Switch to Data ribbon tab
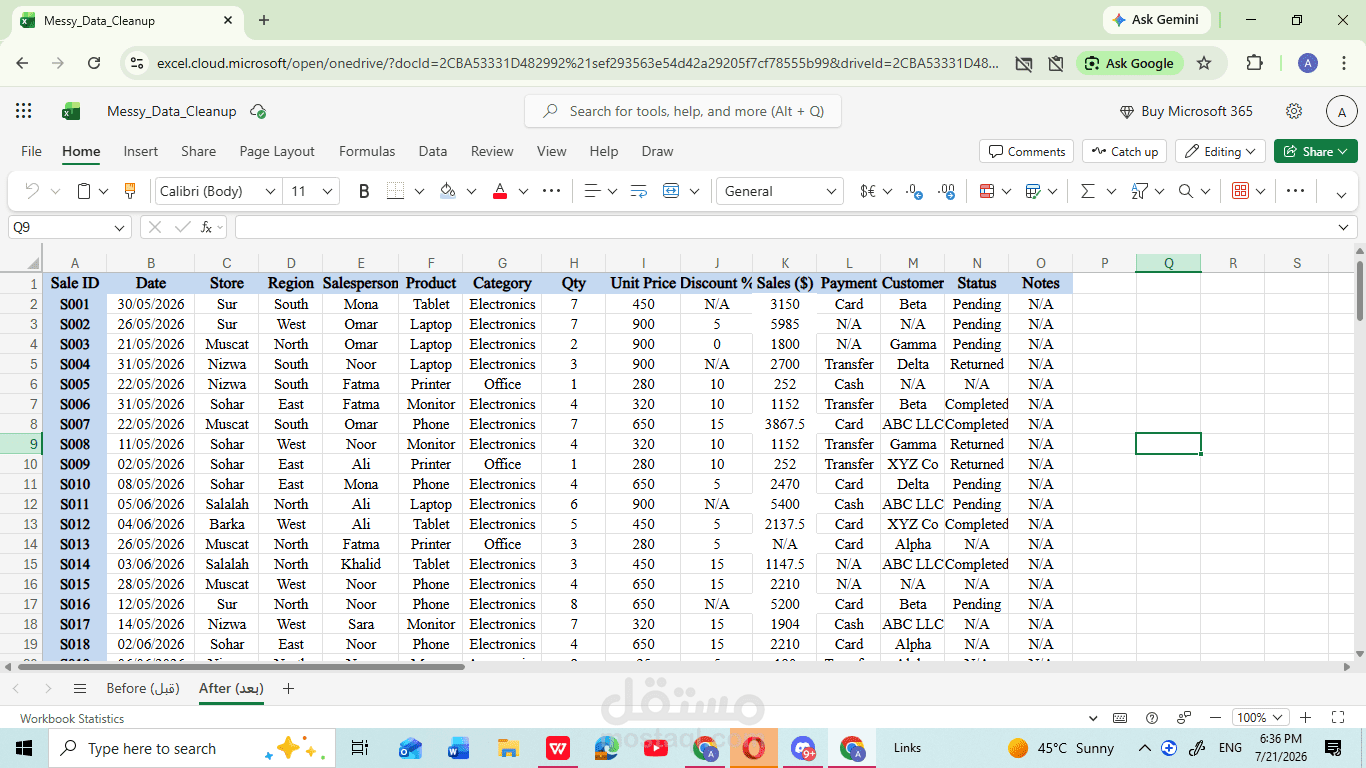Screen dimensions: 1366x768 pos(433,152)
